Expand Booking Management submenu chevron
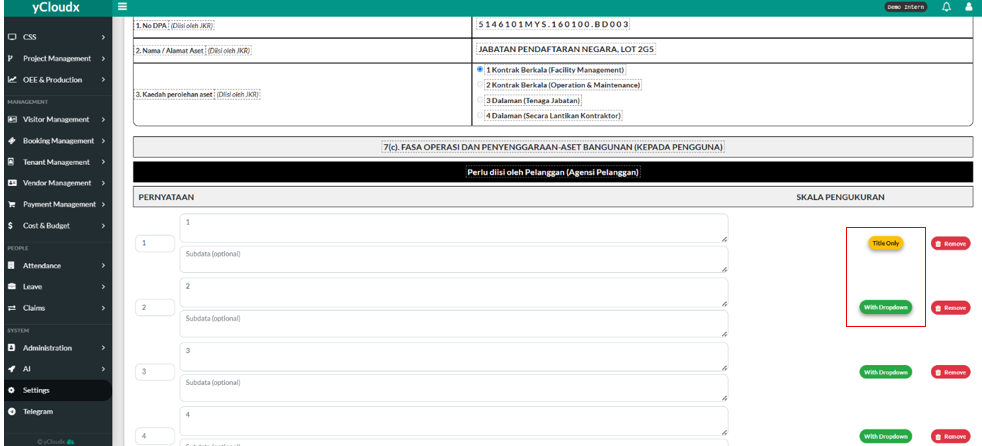Viewport: 982px width, 446px height. pyautogui.click(x=103, y=140)
